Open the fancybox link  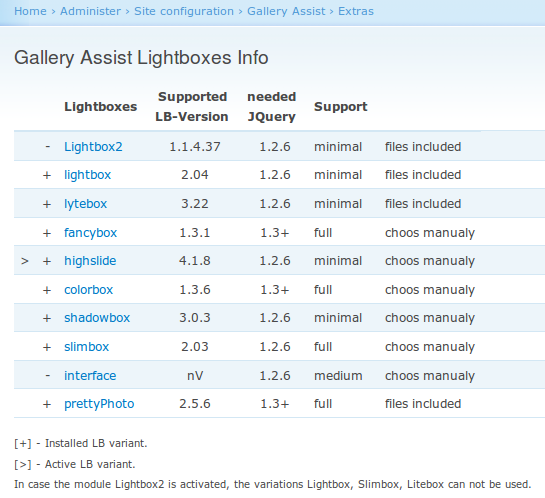coord(90,233)
